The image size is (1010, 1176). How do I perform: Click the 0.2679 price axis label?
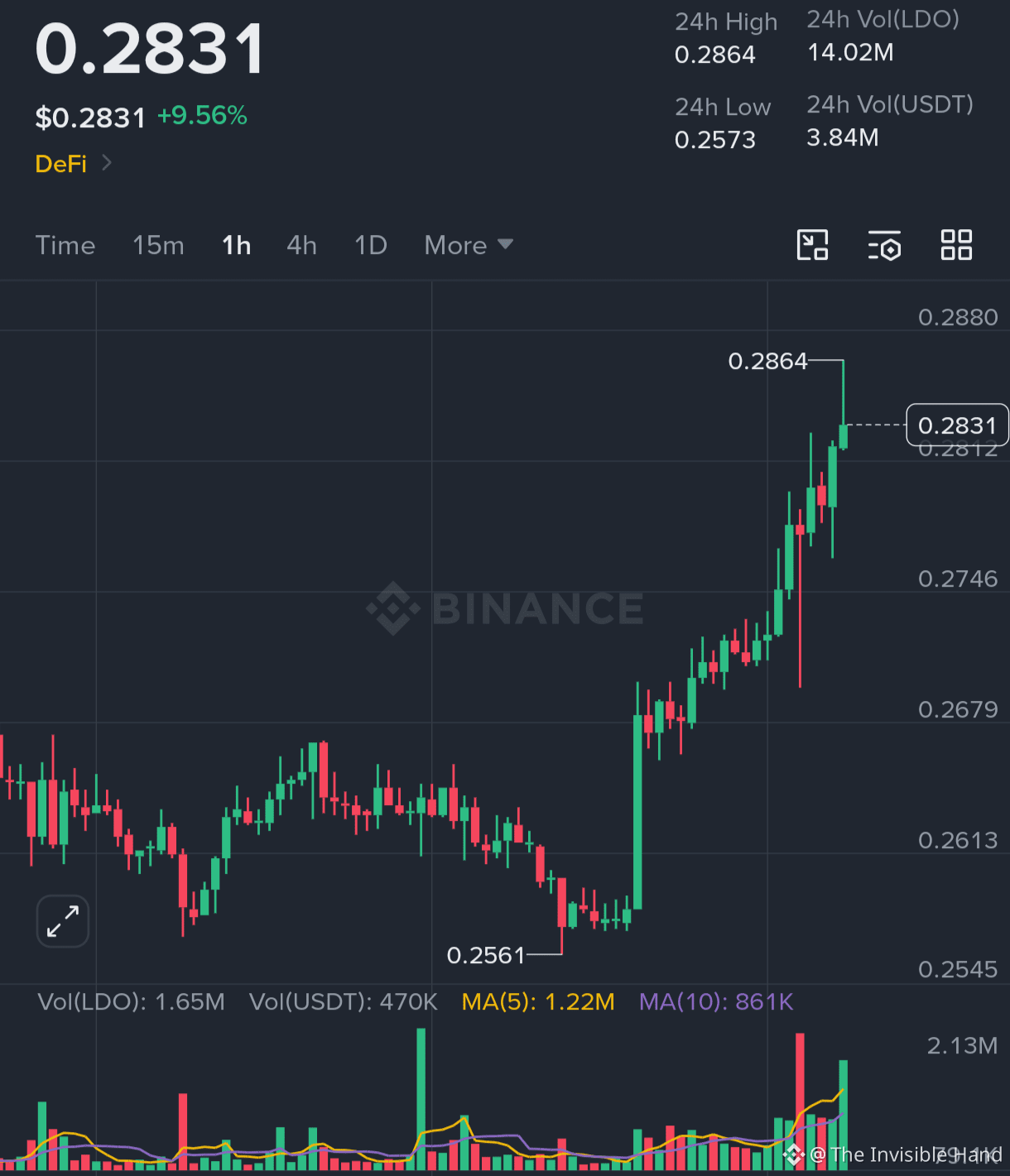958,709
